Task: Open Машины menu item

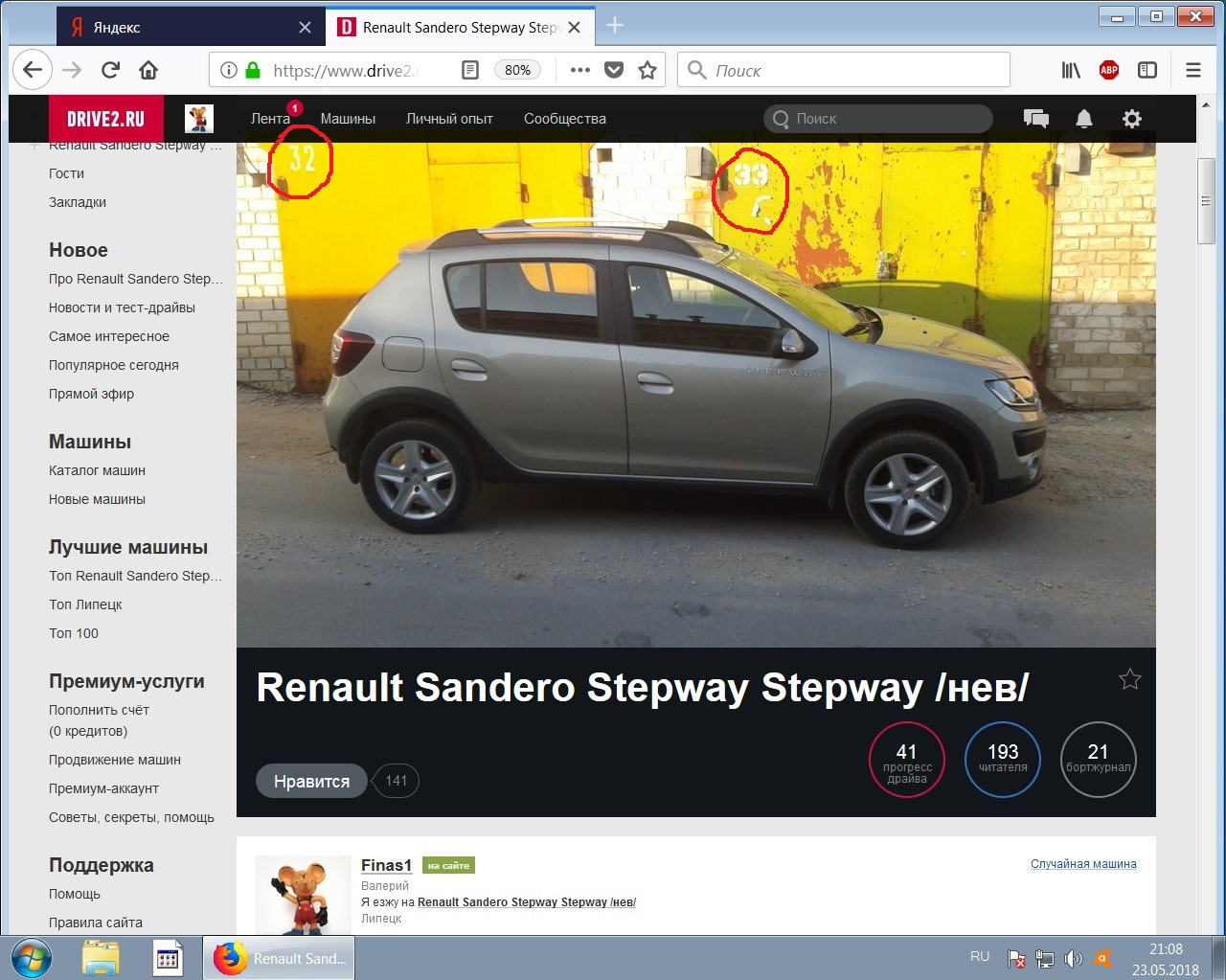Action: (x=348, y=119)
